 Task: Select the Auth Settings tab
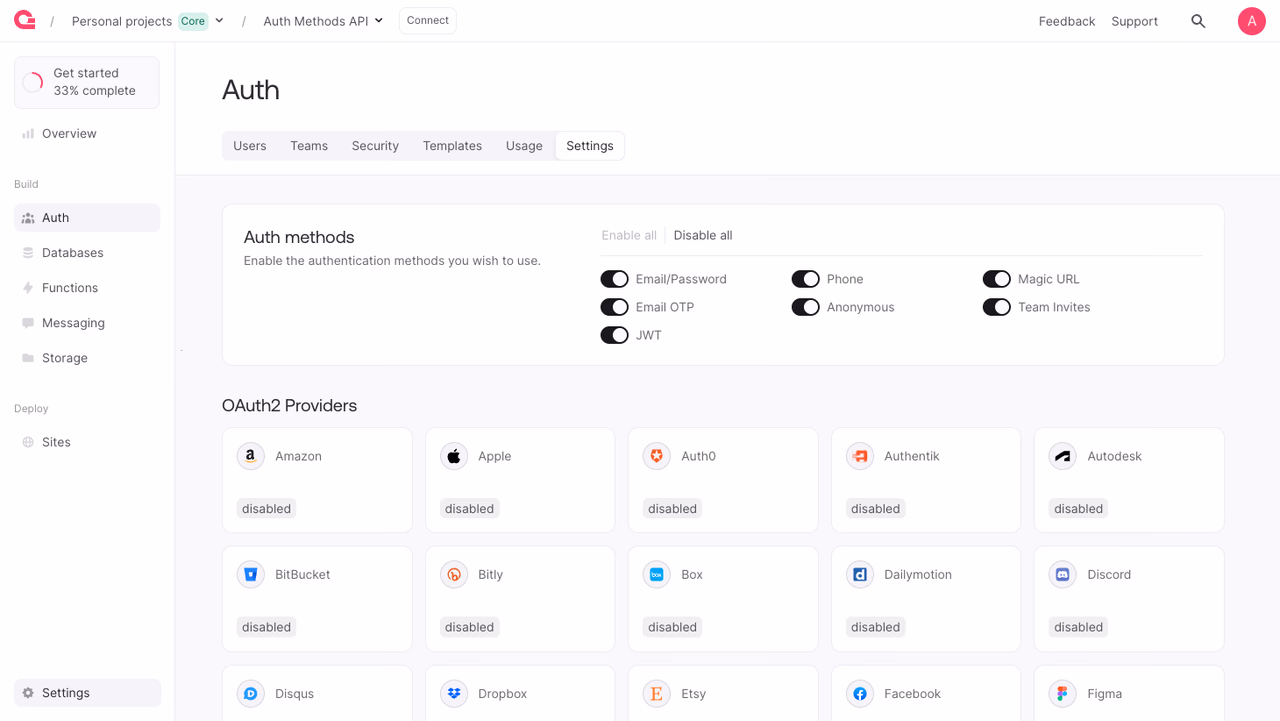(590, 146)
